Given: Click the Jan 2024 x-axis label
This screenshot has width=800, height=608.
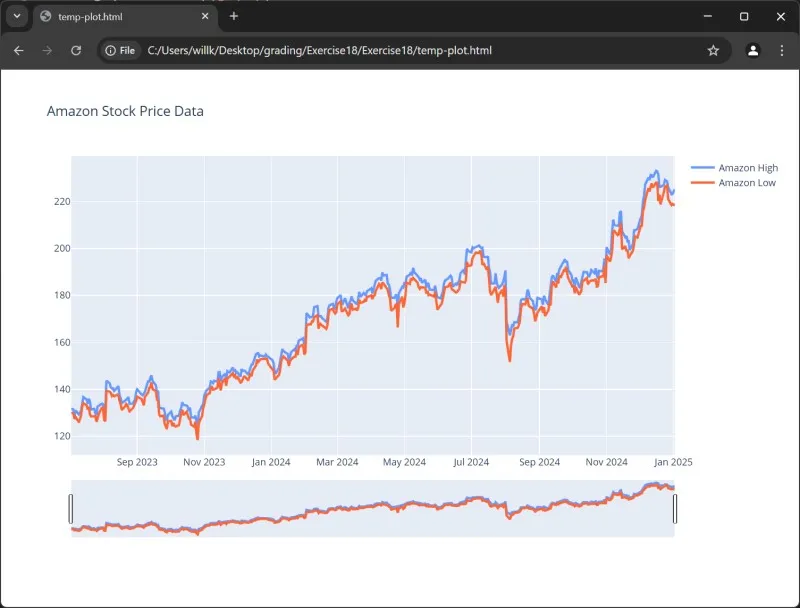Looking at the screenshot, I should click(x=271, y=462).
